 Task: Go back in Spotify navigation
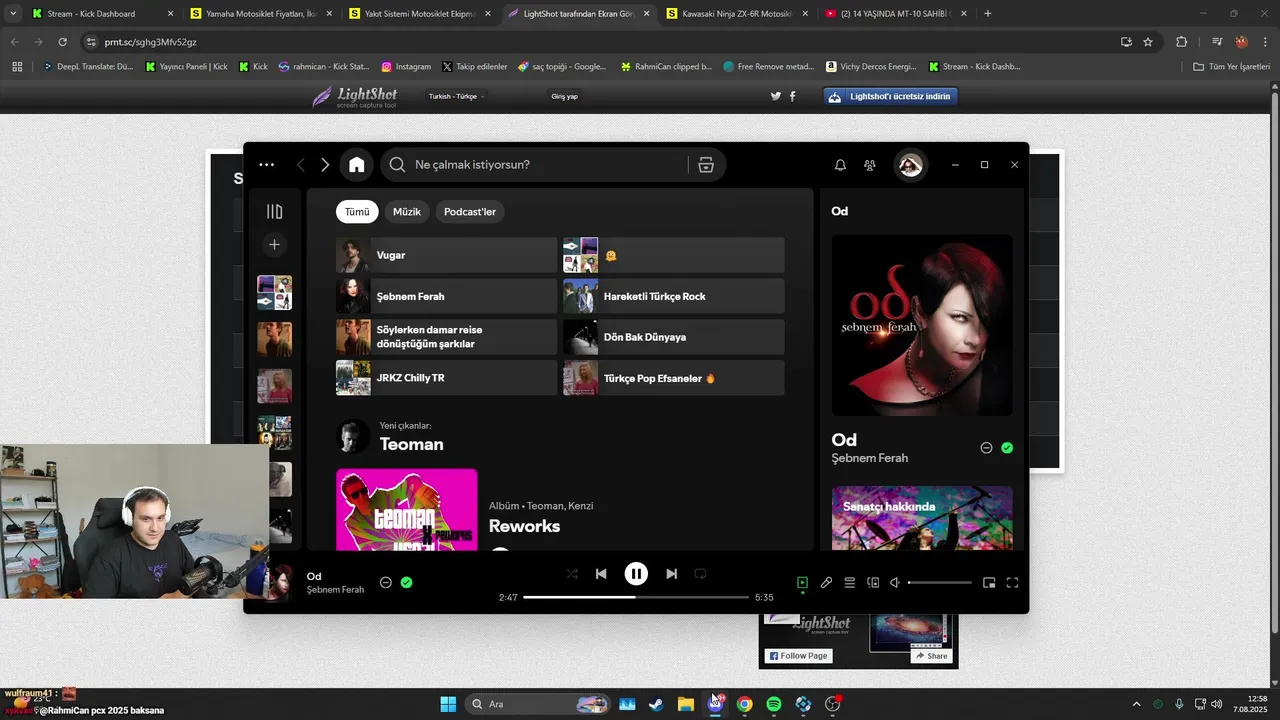tap(300, 165)
